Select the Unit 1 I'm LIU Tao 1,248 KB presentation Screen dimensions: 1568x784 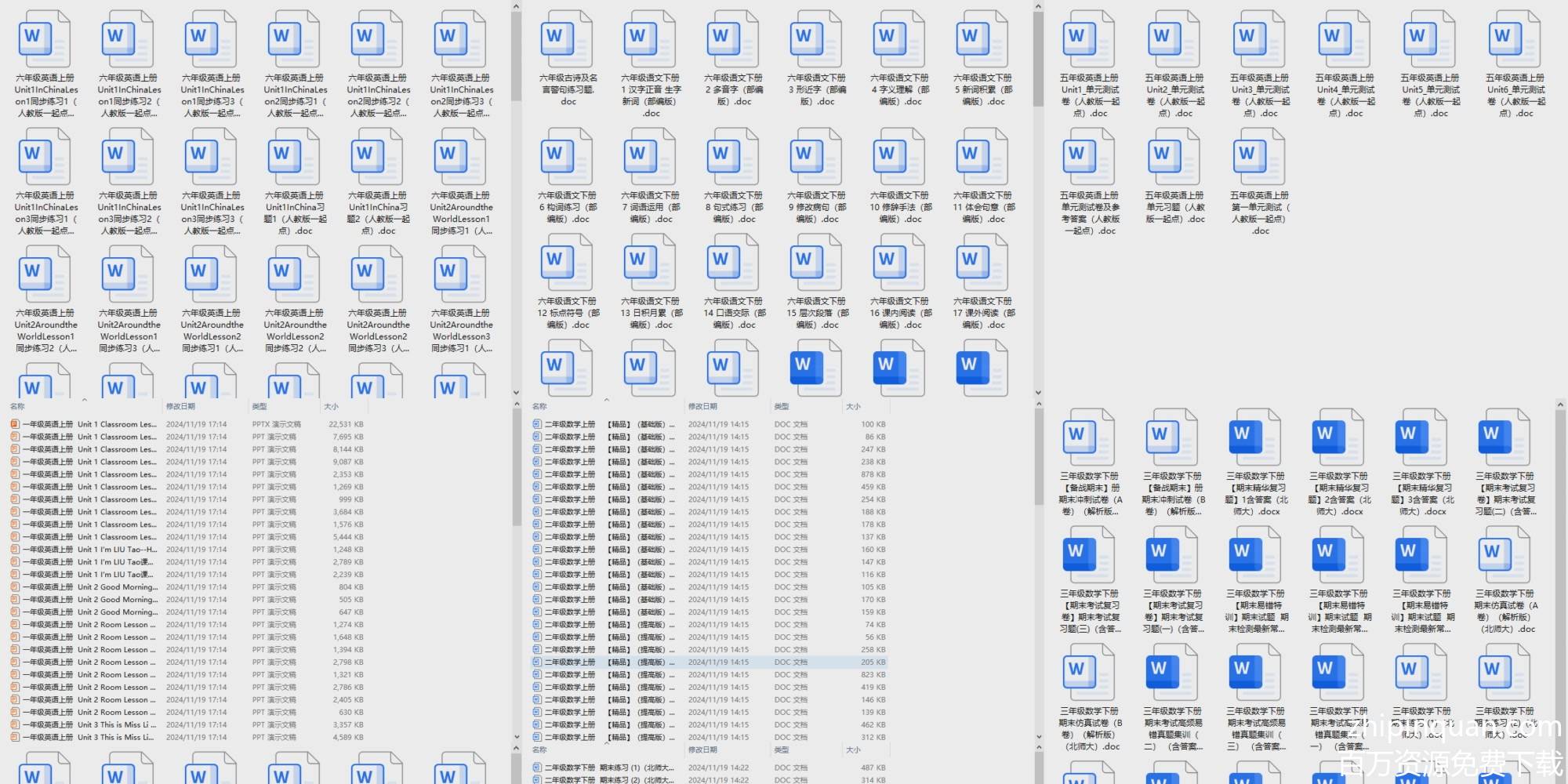118,550
